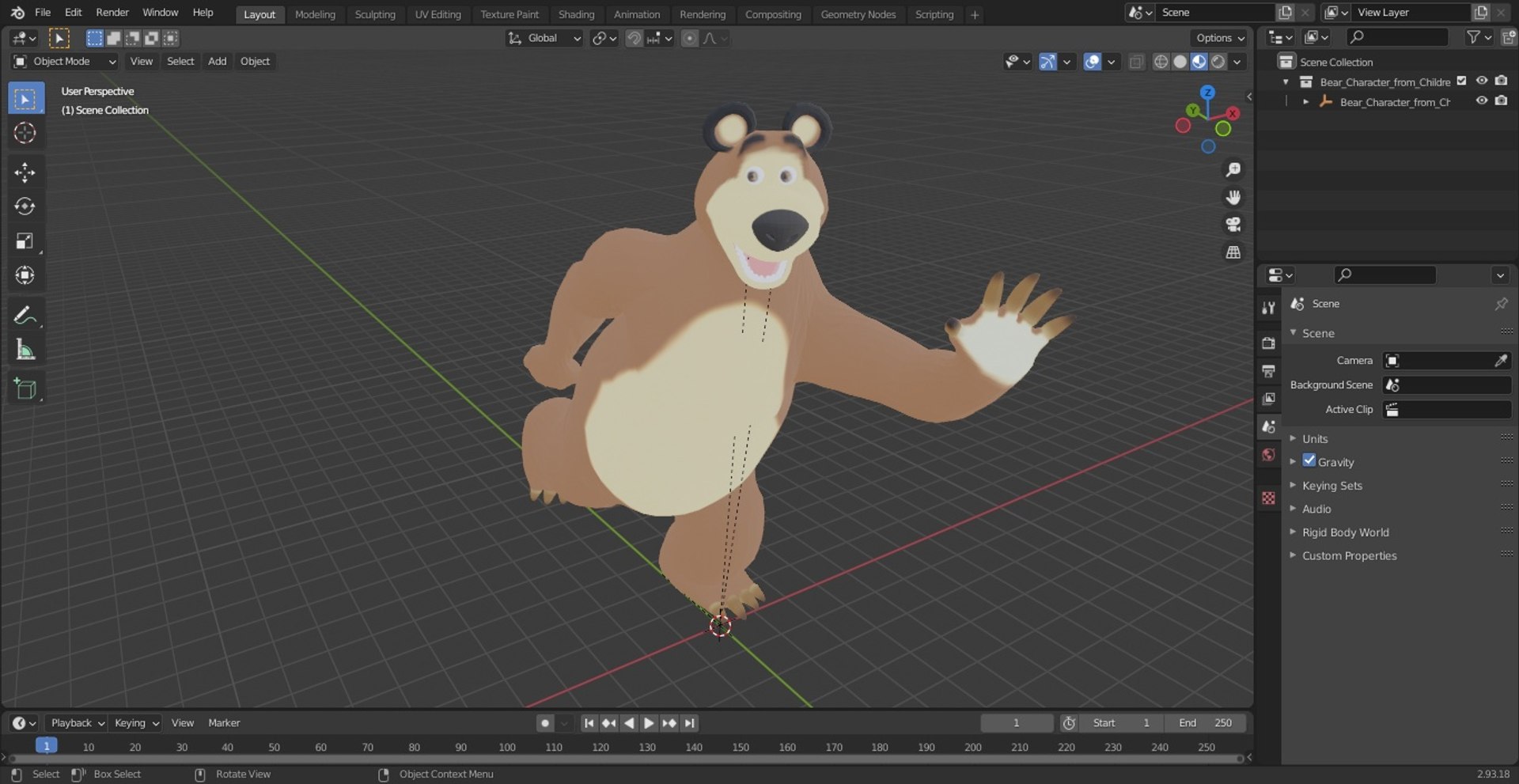Viewport: 1519px width, 784px height.
Task: Click the Camera object field
Action: tap(1447, 361)
